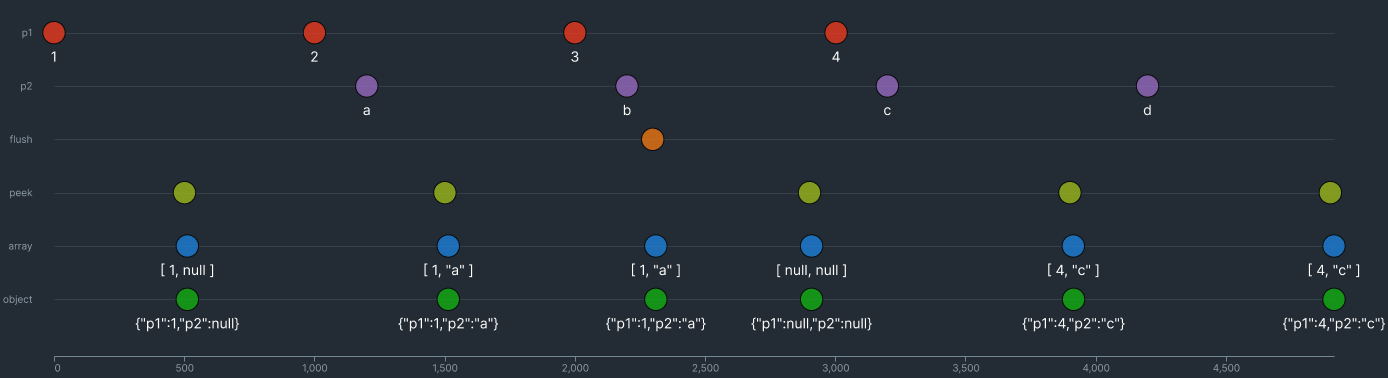Select the purple p2 marker labeled d
The width and height of the screenshot is (1388, 378).
tap(1147, 86)
